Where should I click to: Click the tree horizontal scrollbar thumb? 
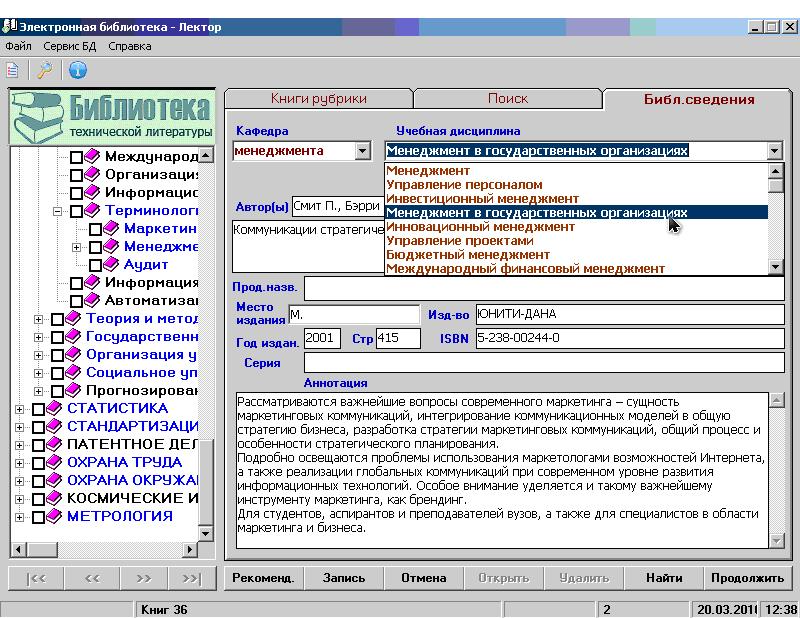[x=42, y=550]
